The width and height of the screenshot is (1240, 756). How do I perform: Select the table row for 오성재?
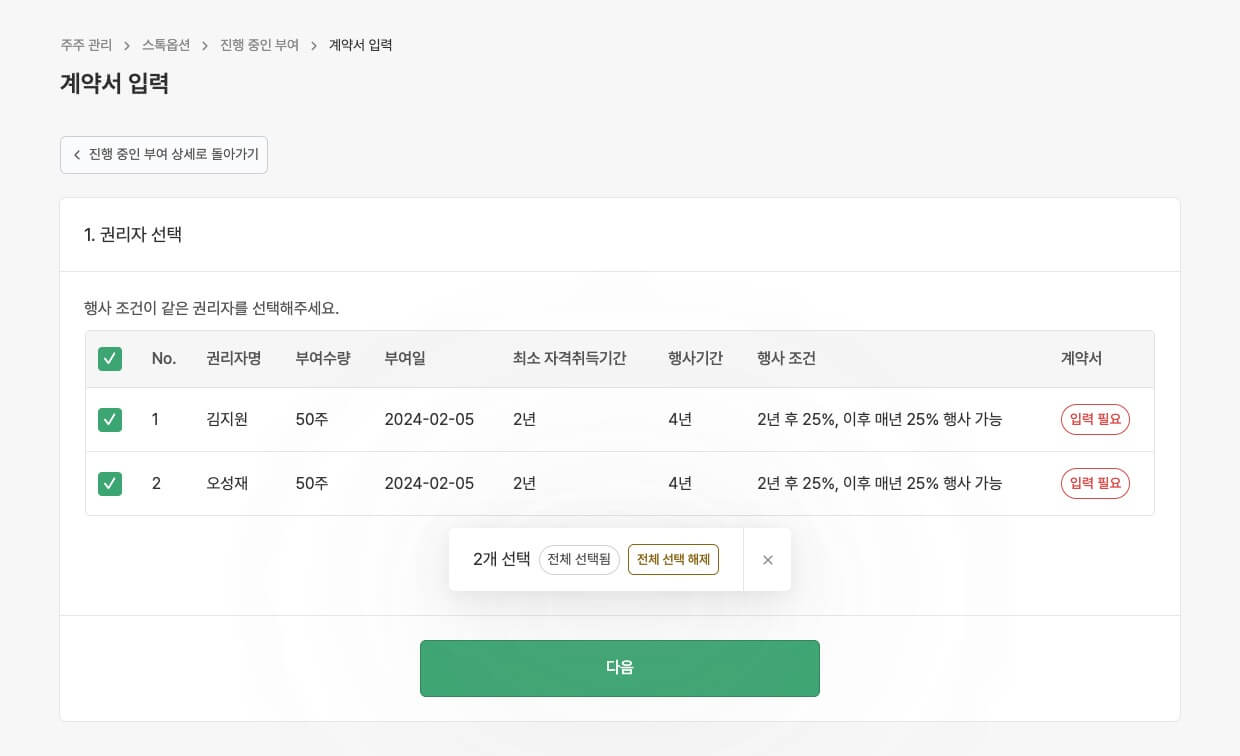(x=600, y=483)
